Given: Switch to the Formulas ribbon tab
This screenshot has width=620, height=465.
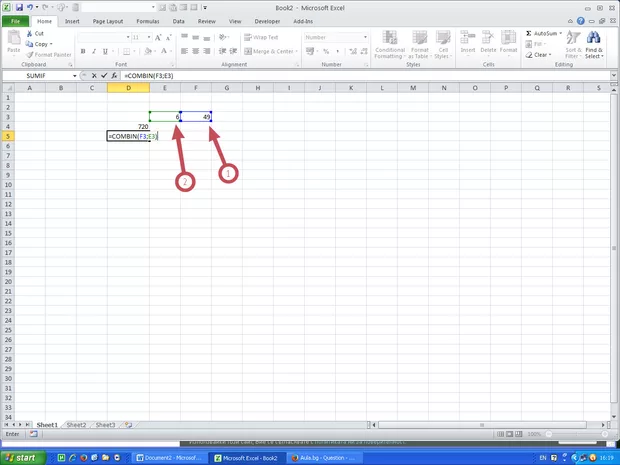Looking at the screenshot, I should [x=148, y=21].
